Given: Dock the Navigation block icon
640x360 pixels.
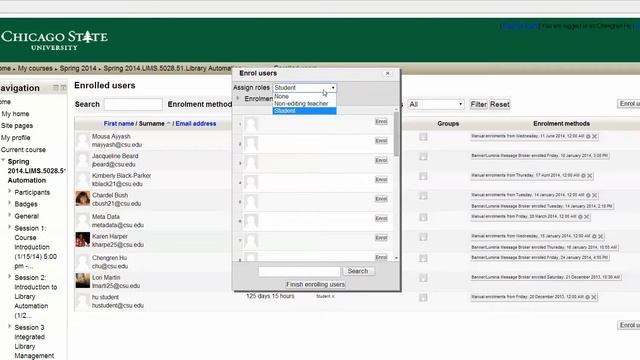Looking at the screenshot, I should pyautogui.click(x=63, y=88).
